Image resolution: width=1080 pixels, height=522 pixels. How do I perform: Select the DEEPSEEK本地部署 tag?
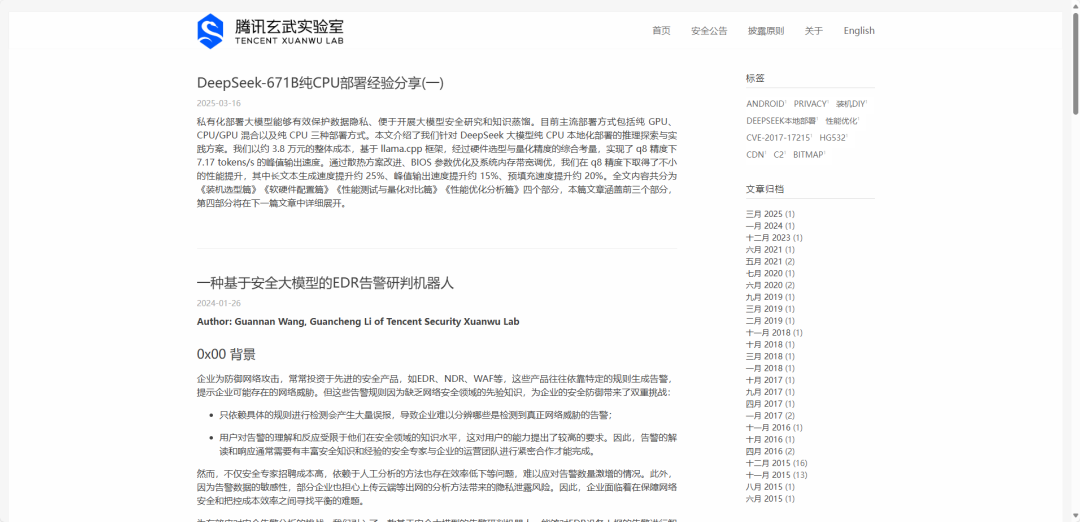pyautogui.click(x=780, y=121)
